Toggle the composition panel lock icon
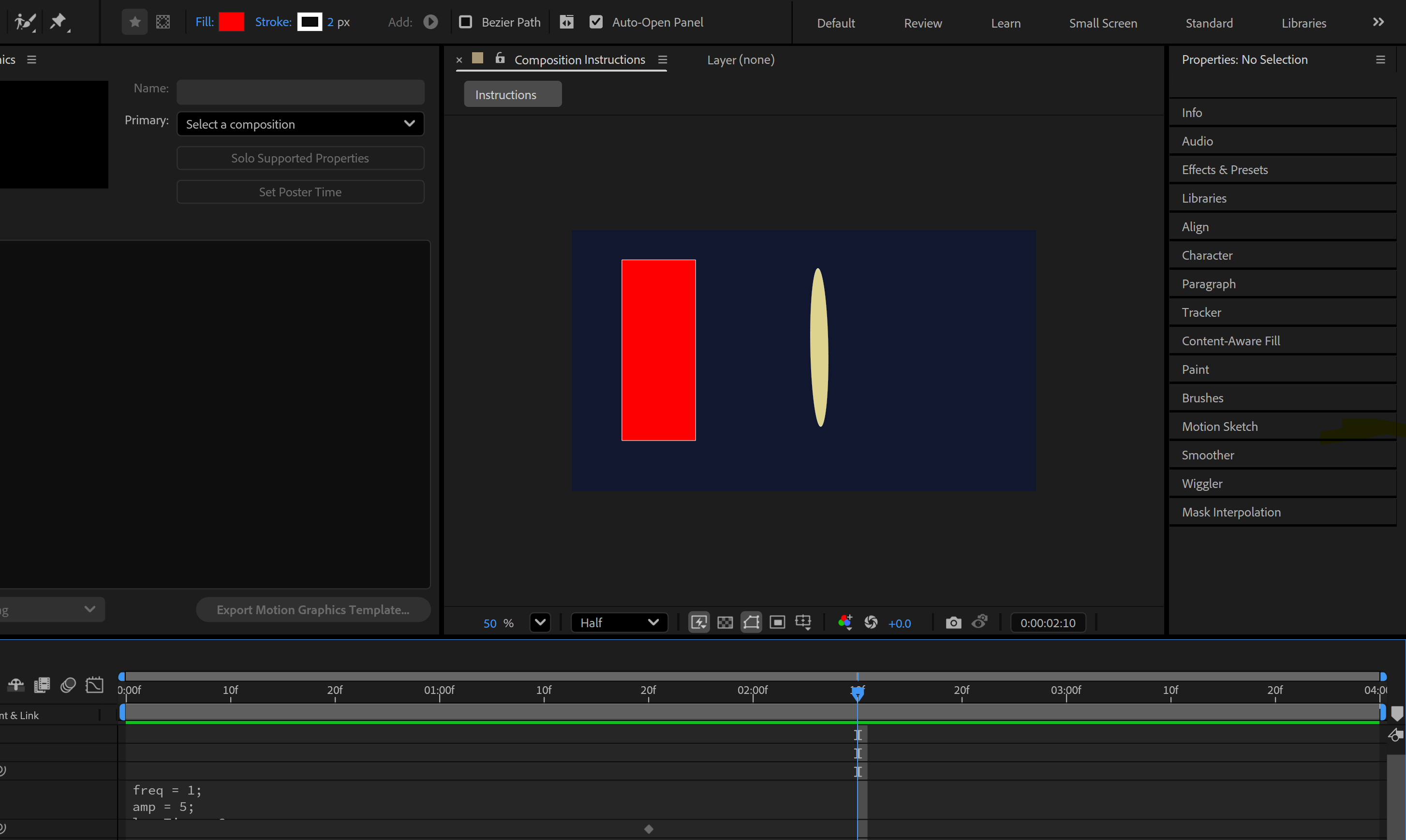 pos(500,59)
